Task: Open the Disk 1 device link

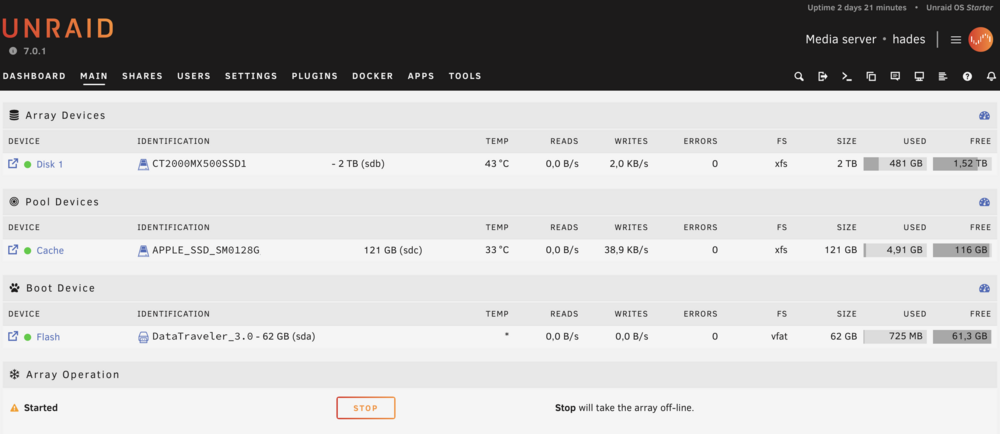Action: (x=50, y=164)
